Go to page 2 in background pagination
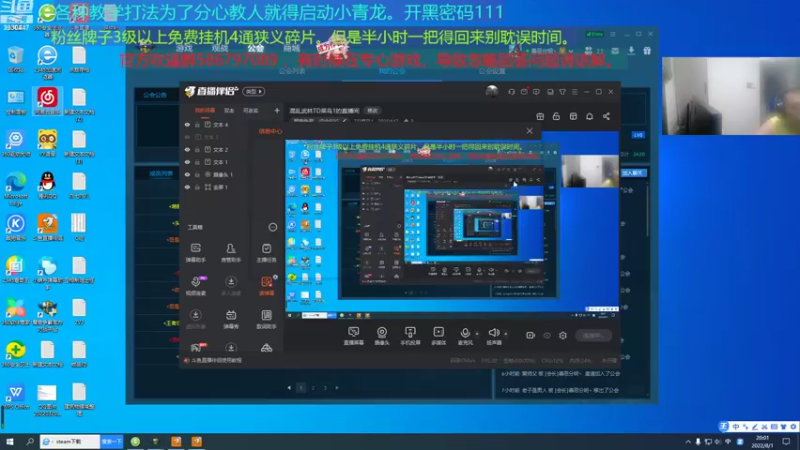Viewport: 800px width, 450px height. [x=313, y=388]
